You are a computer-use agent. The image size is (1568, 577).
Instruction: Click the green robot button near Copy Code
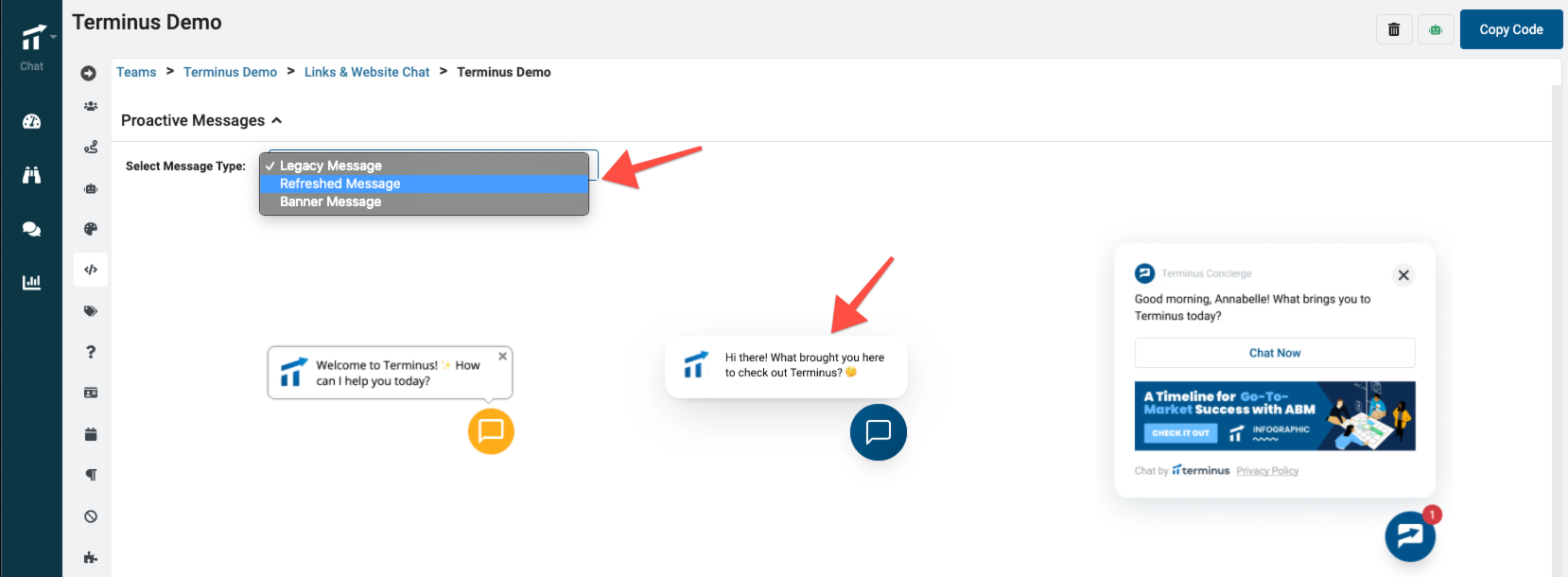pos(1436,29)
